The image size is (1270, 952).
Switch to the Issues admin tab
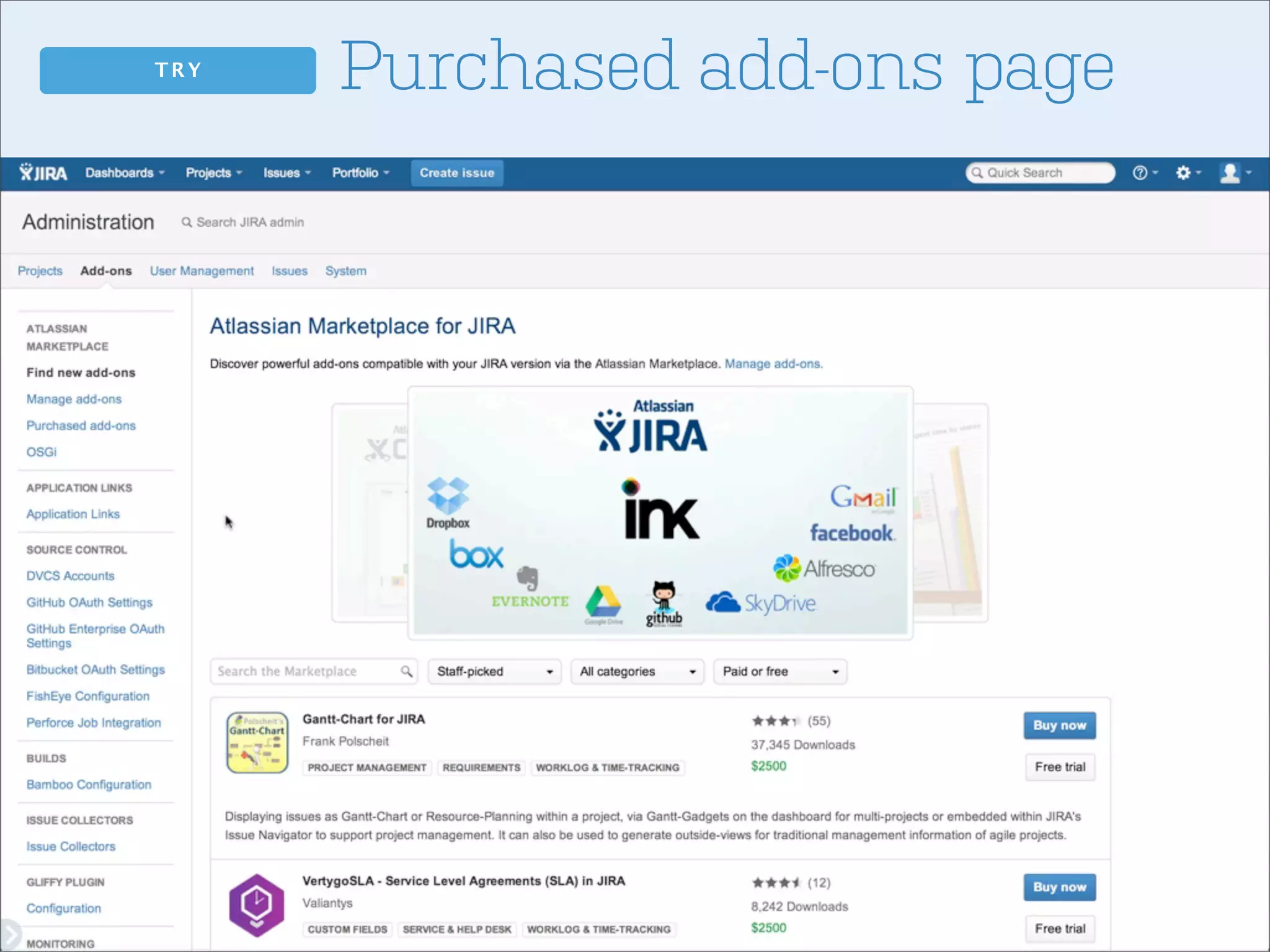(x=289, y=271)
